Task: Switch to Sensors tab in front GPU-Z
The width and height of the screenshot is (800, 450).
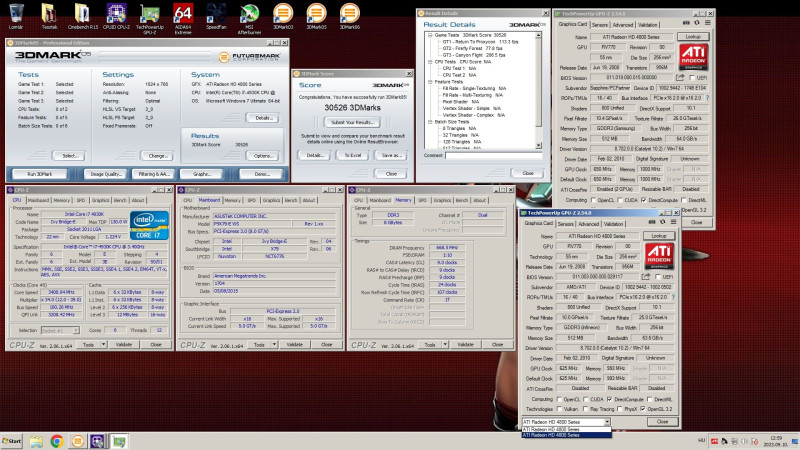Action: tap(565, 224)
